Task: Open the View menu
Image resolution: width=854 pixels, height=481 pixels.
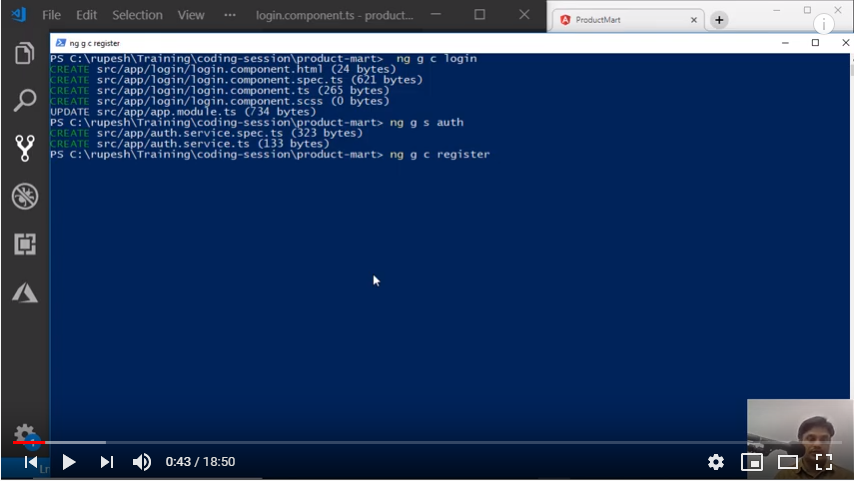Action: click(191, 16)
